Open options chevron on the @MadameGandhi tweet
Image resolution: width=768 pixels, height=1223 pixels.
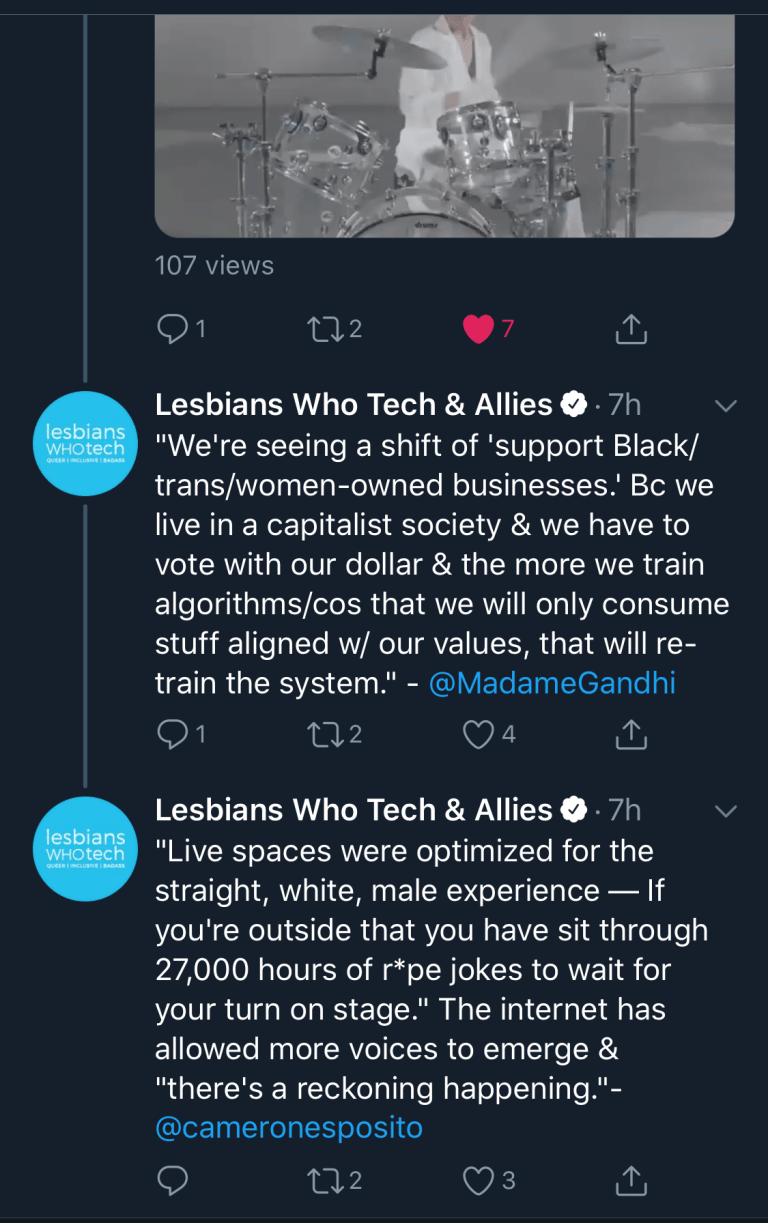(x=727, y=405)
